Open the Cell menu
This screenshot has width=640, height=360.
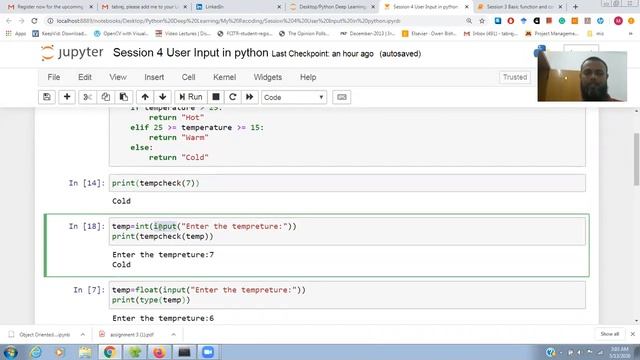[x=188, y=77]
